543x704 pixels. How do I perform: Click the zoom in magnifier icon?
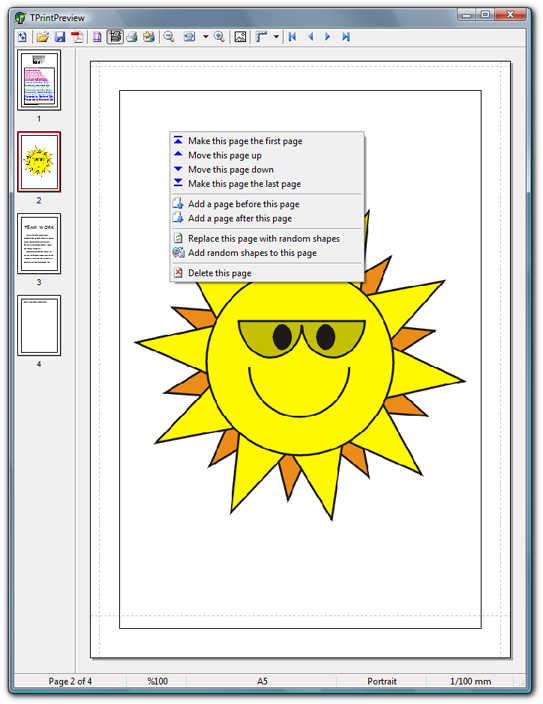coord(219,37)
